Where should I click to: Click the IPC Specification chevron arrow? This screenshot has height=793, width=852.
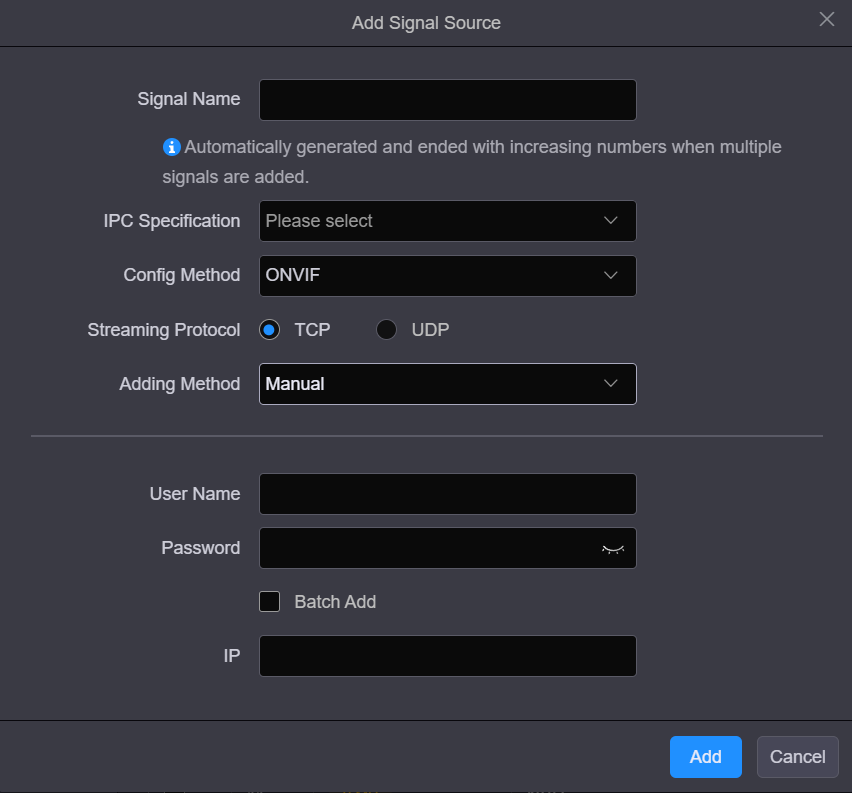pyautogui.click(x=611, y=221)
